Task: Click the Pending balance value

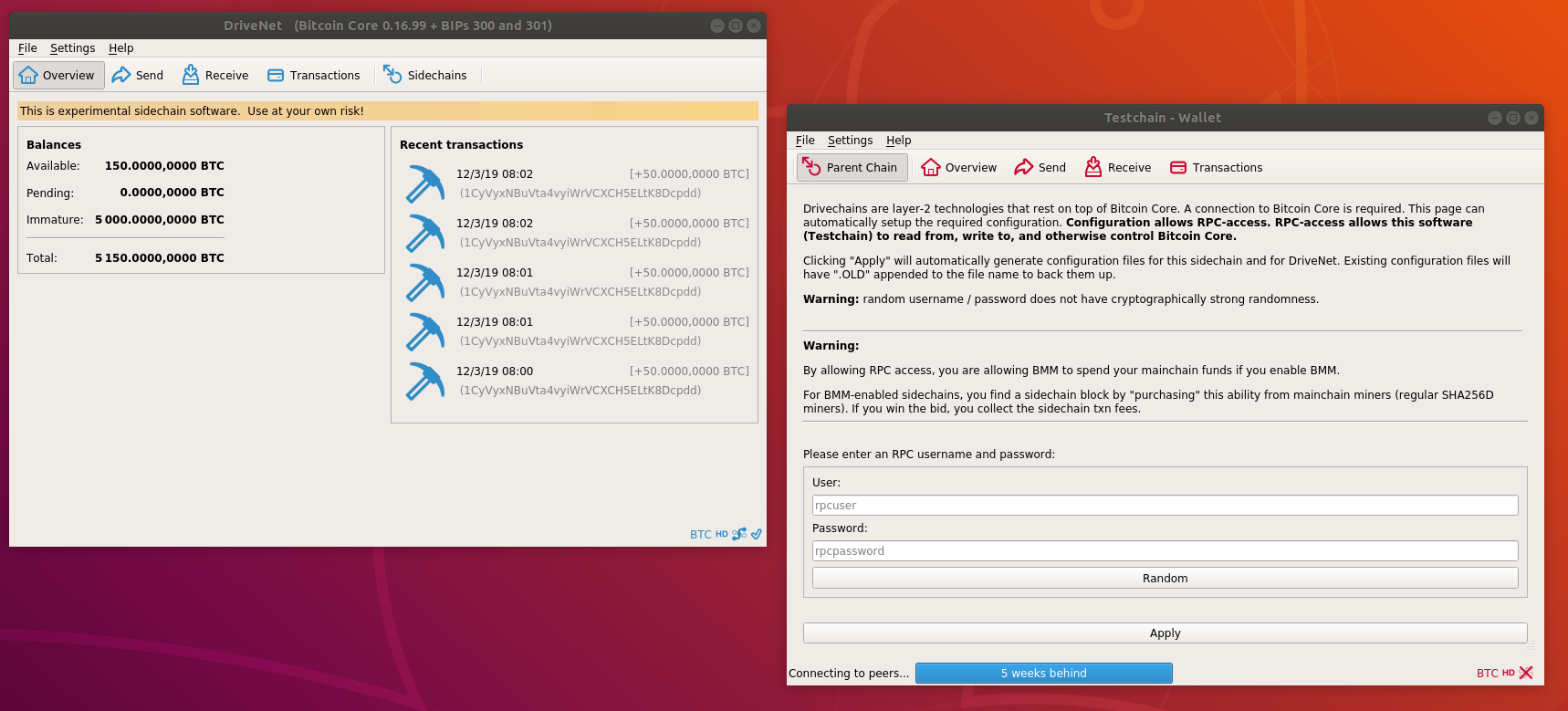Action: [172, 193]
